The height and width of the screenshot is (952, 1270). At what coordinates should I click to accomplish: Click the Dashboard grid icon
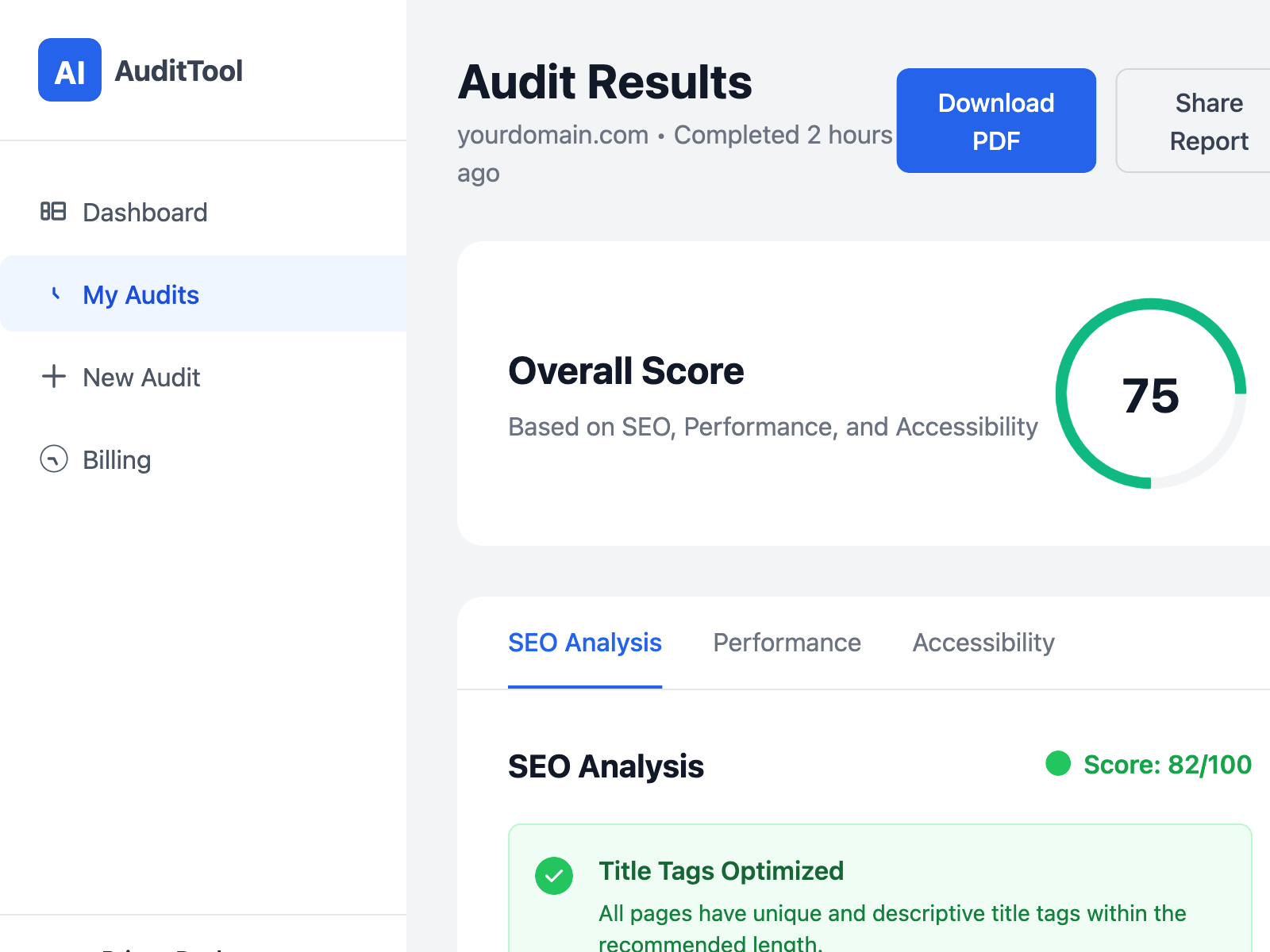click(x=53, y=211)
